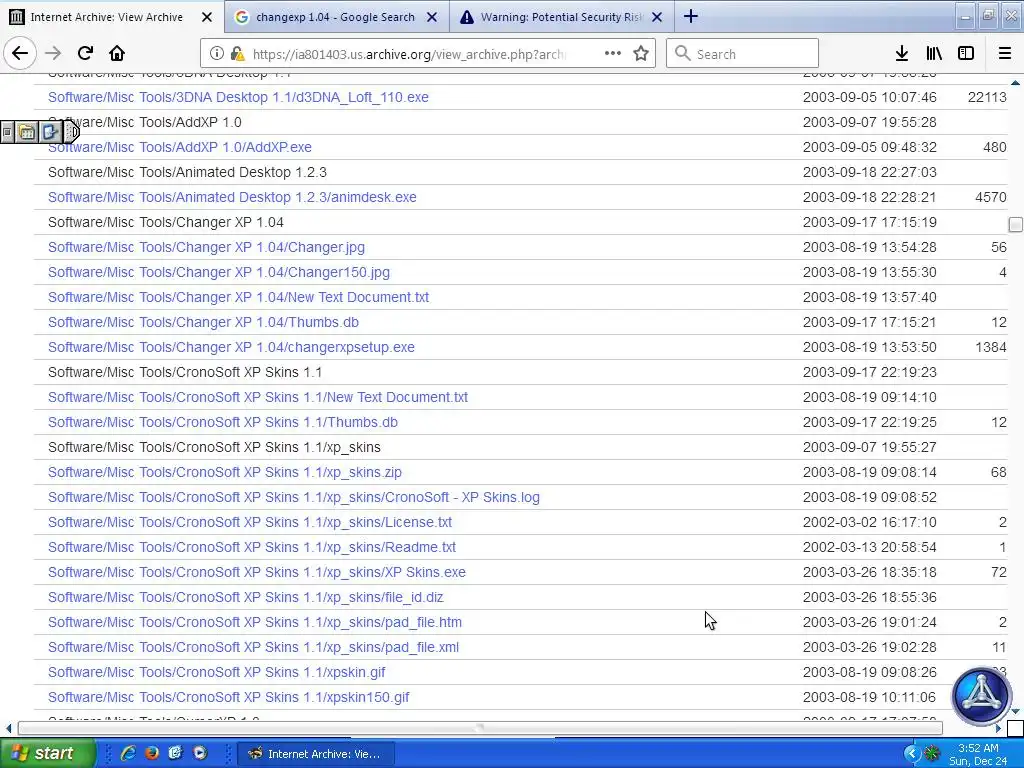Expand hidden system tray icons
The height and width of the screenshot is (768, 1024).
click(912, 754)
